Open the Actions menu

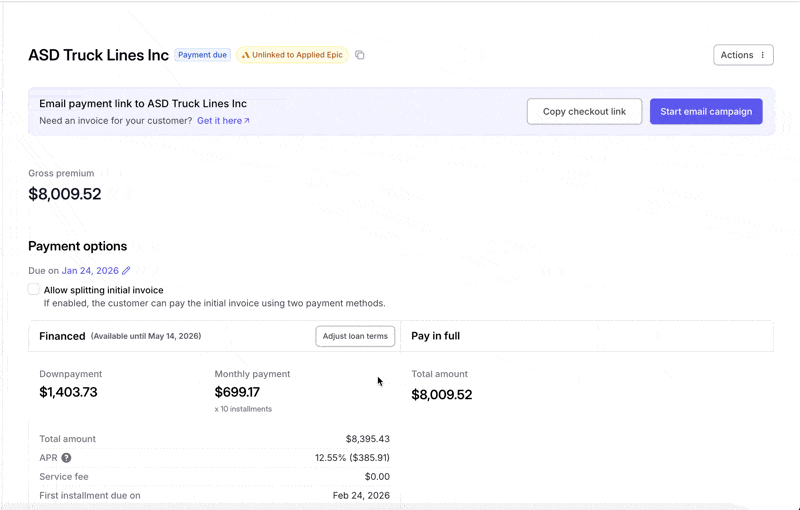pos(743,55)
